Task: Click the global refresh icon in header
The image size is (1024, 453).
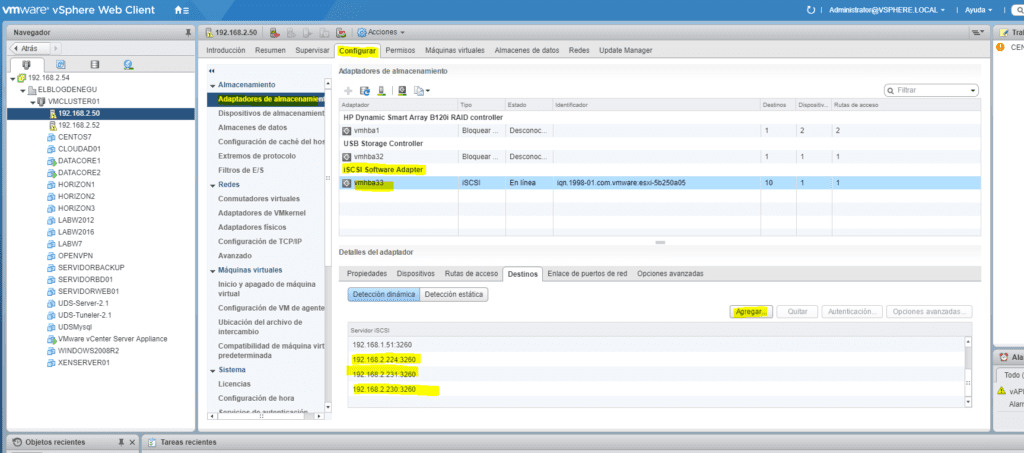Action: 810,9
